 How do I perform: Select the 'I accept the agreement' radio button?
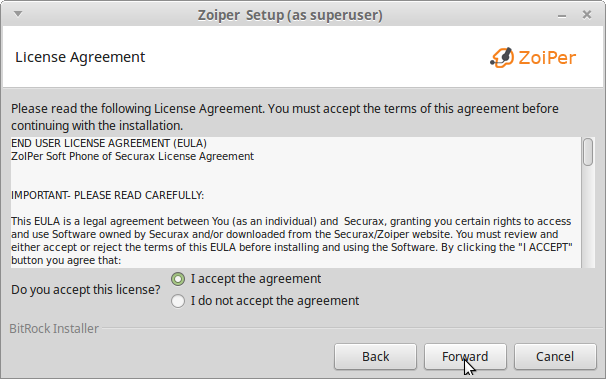178,279
